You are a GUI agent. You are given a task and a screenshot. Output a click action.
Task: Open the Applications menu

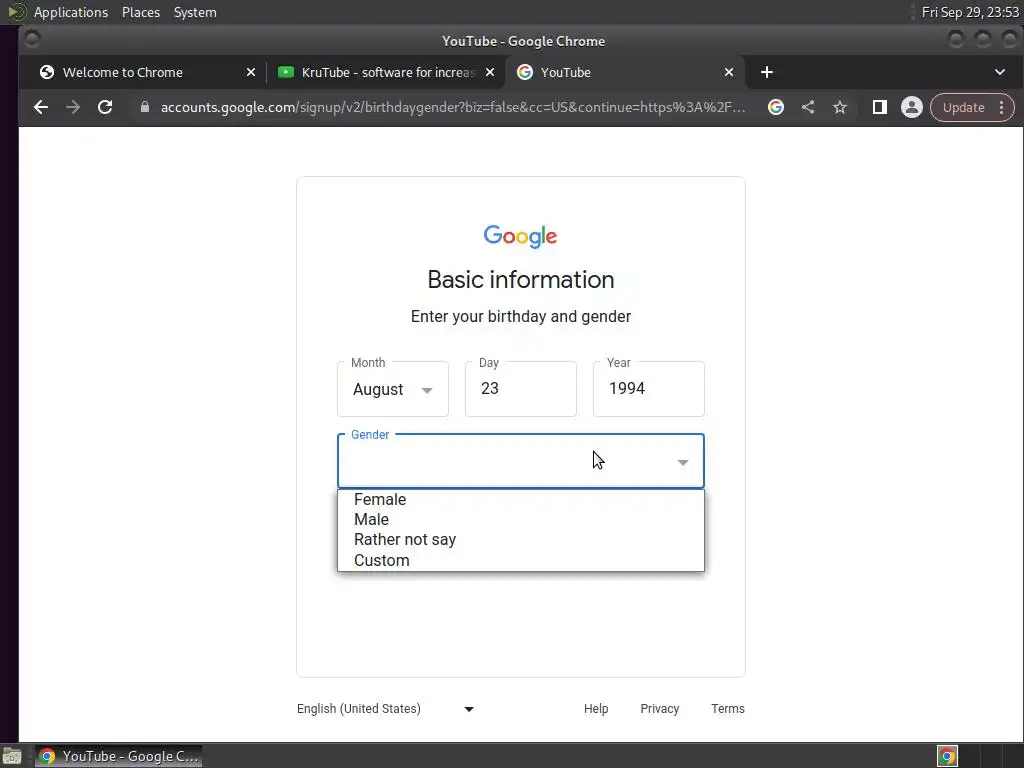(71, 12)
